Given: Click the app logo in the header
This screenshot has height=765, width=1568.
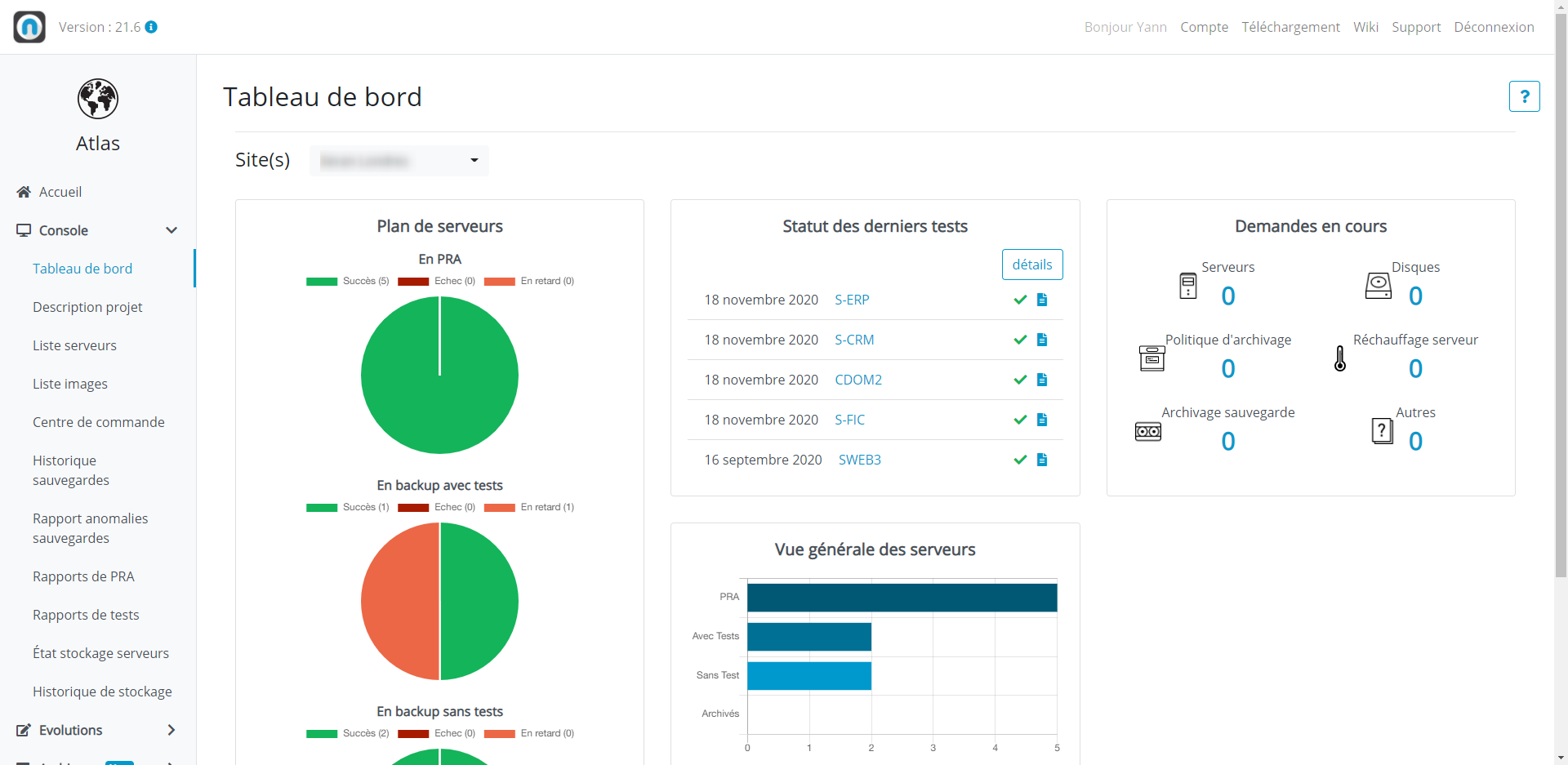Looking at the screenshot, I should 29,27.
